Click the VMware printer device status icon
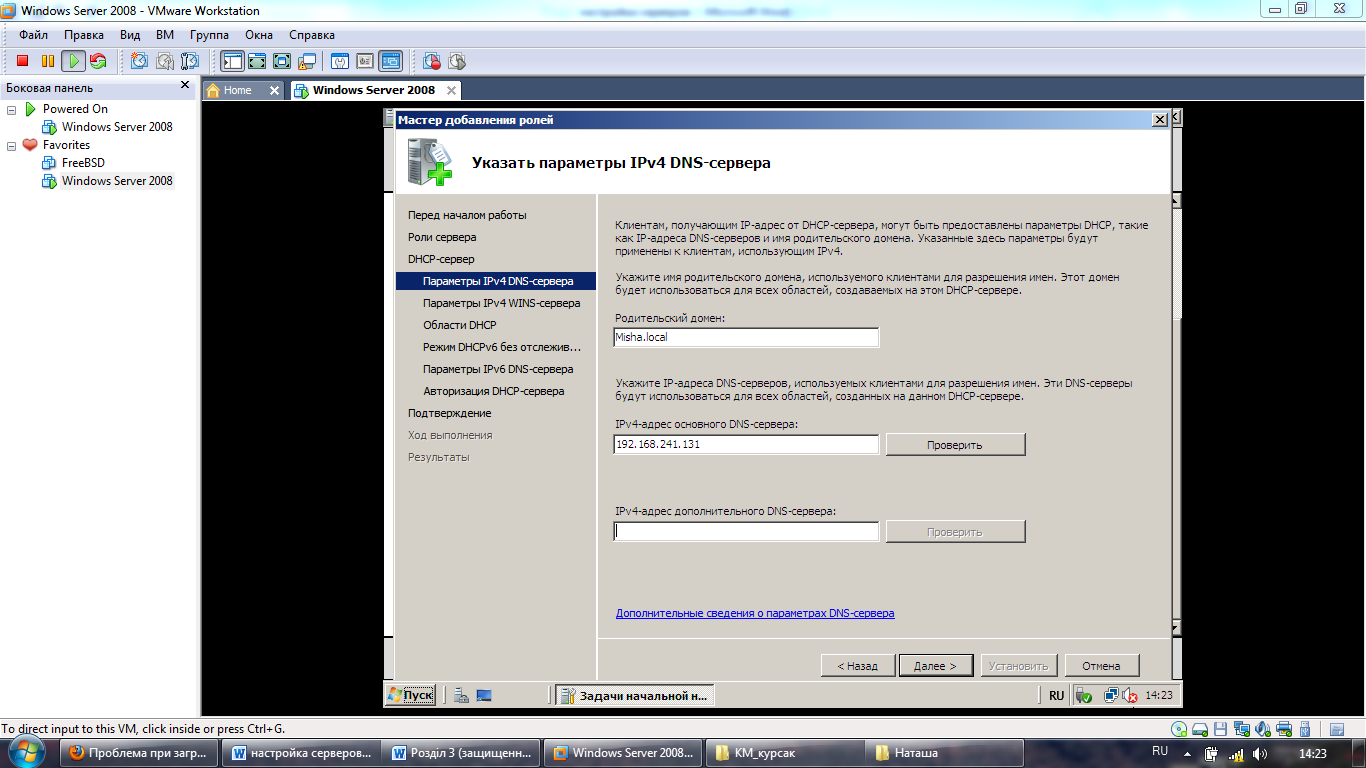Screen dimensions: 1366x768 1285,729
